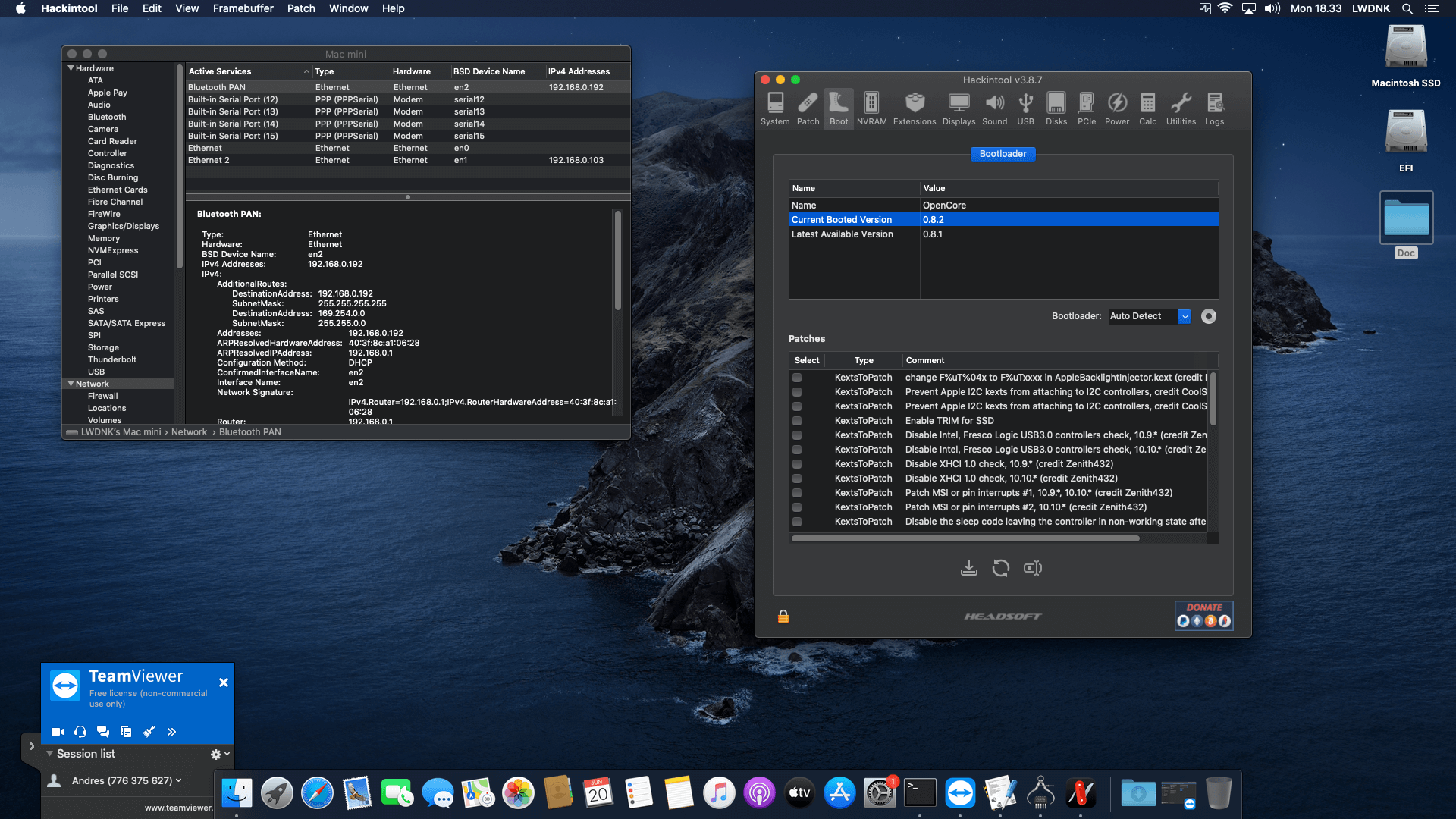The image size is (1456, 819).
Task: Collapse the Hardware tree in System Information
Action: pyautogui.click(x=71, y=68)
